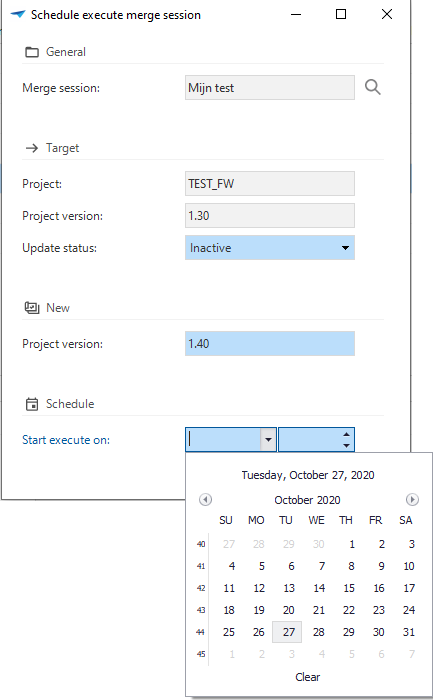Click the magnifier lookup icon beside Merge session
Image resolution: width=433 pixels, height=700 pixels.
[372, 87]
